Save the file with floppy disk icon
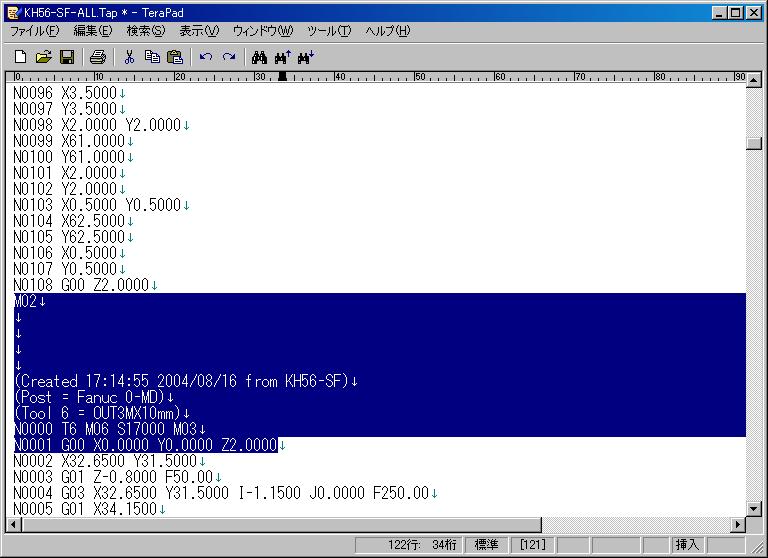 click(x=67, y=57)
